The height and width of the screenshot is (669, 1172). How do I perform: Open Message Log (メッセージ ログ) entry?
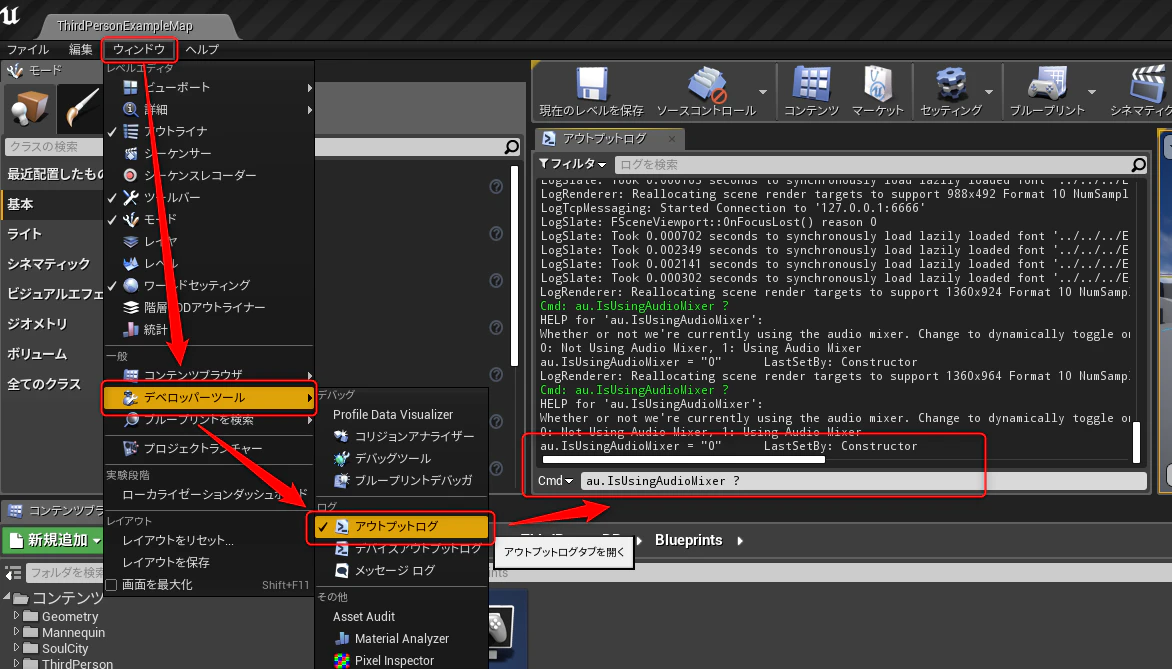point(395,570)
